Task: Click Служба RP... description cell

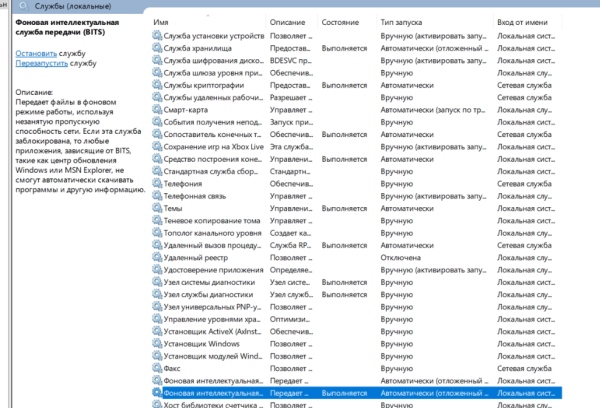Action: point(290,245)
